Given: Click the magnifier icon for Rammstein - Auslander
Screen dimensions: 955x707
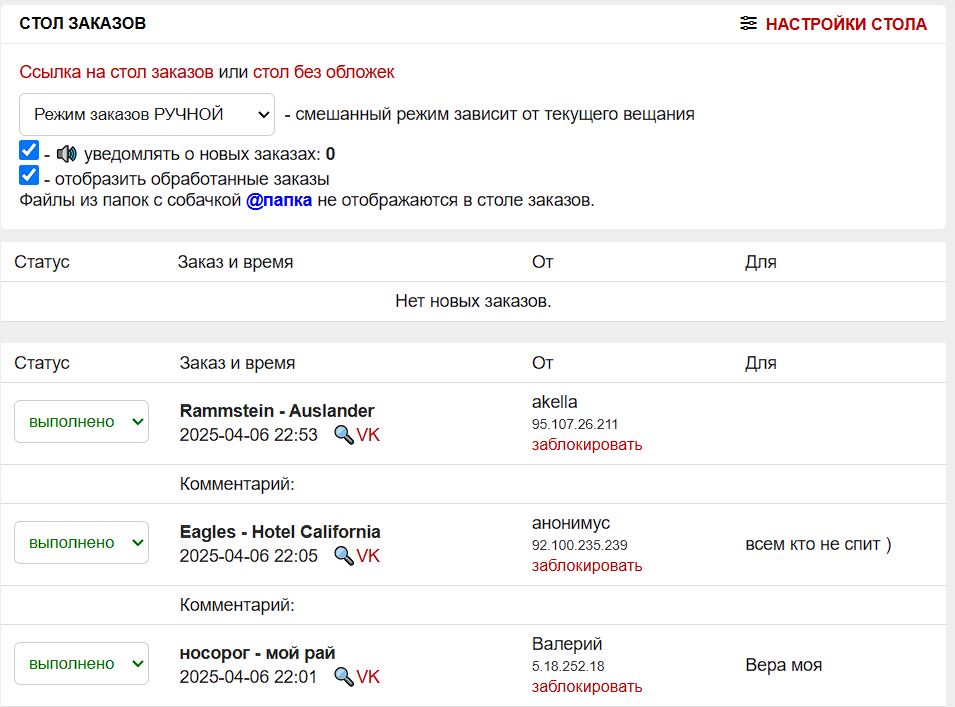Looking at the screenshot, I should pyautogui.click(x=343, y=434).
